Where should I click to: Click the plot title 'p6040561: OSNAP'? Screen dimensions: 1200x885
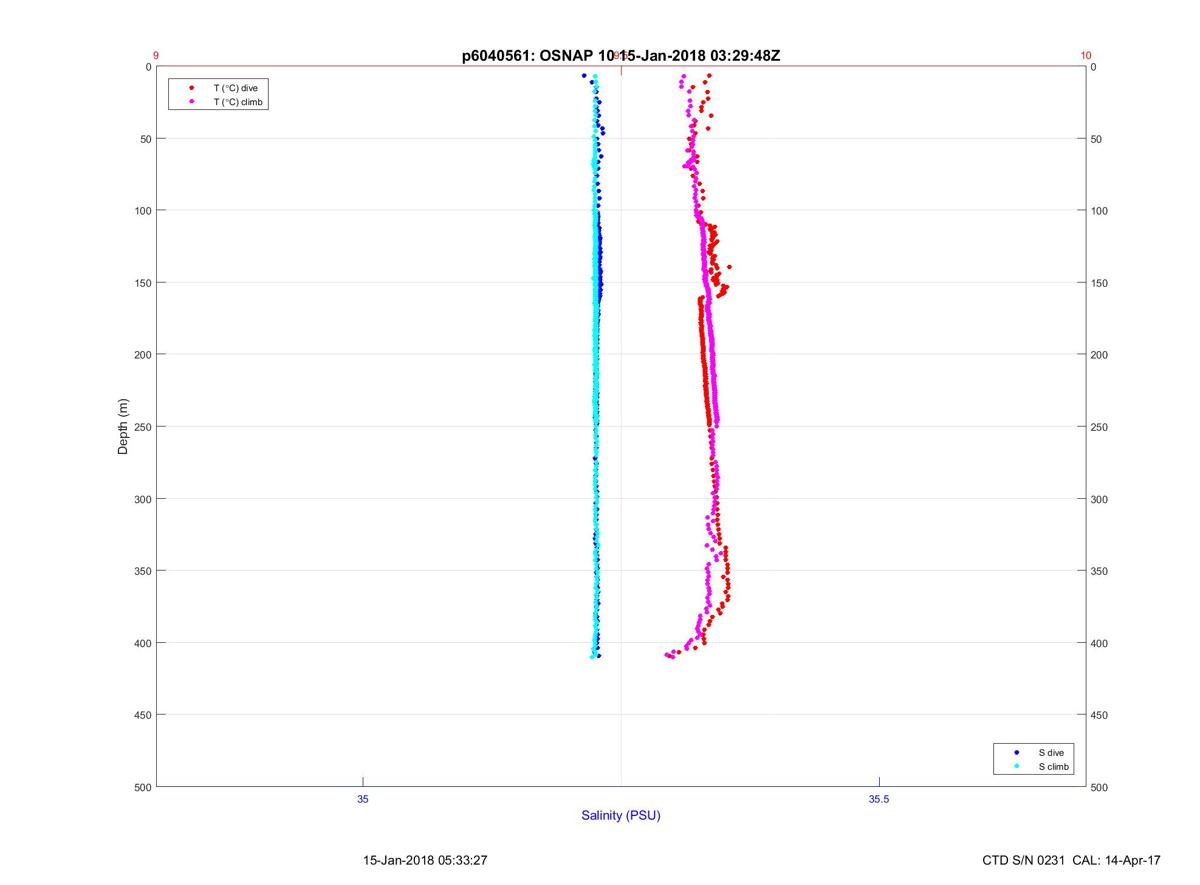coord(528,56)
